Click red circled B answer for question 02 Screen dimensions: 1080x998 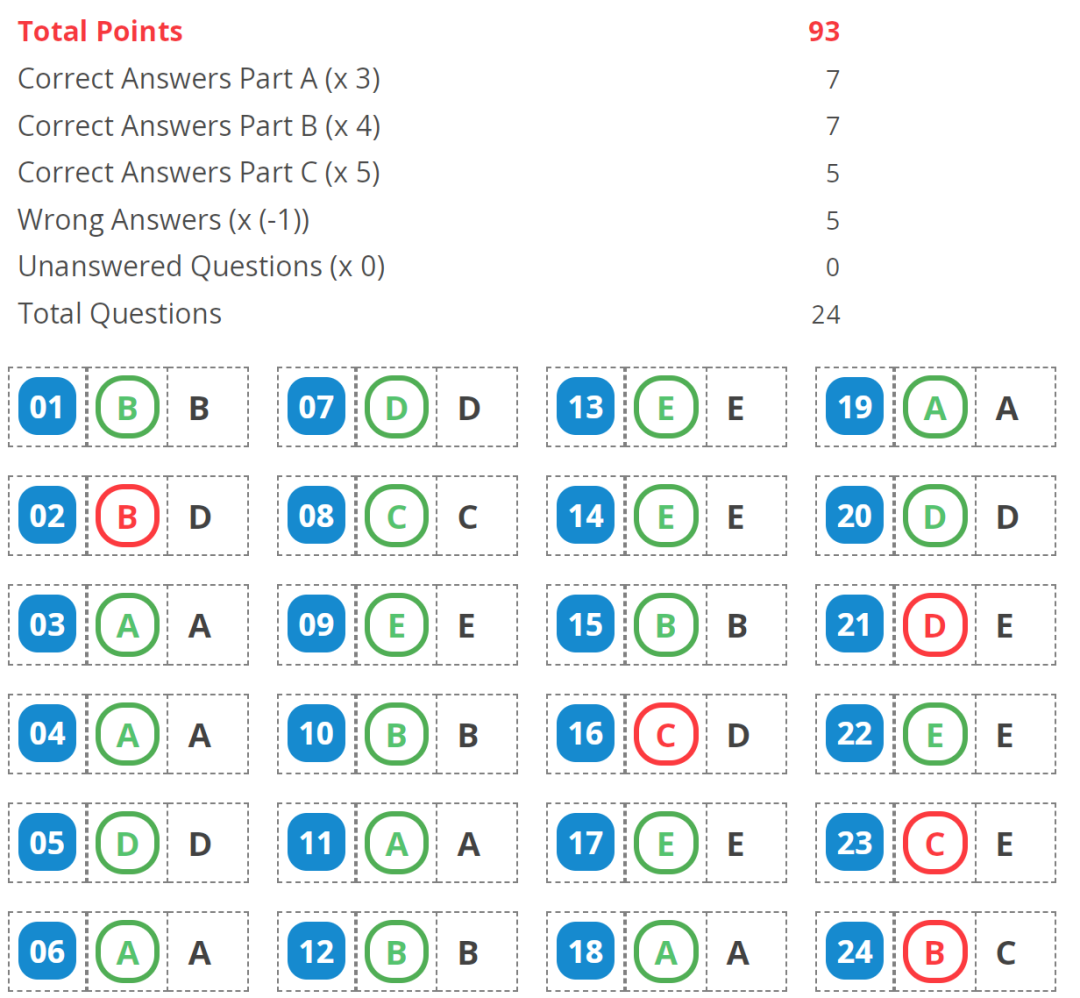coord(128,516)
